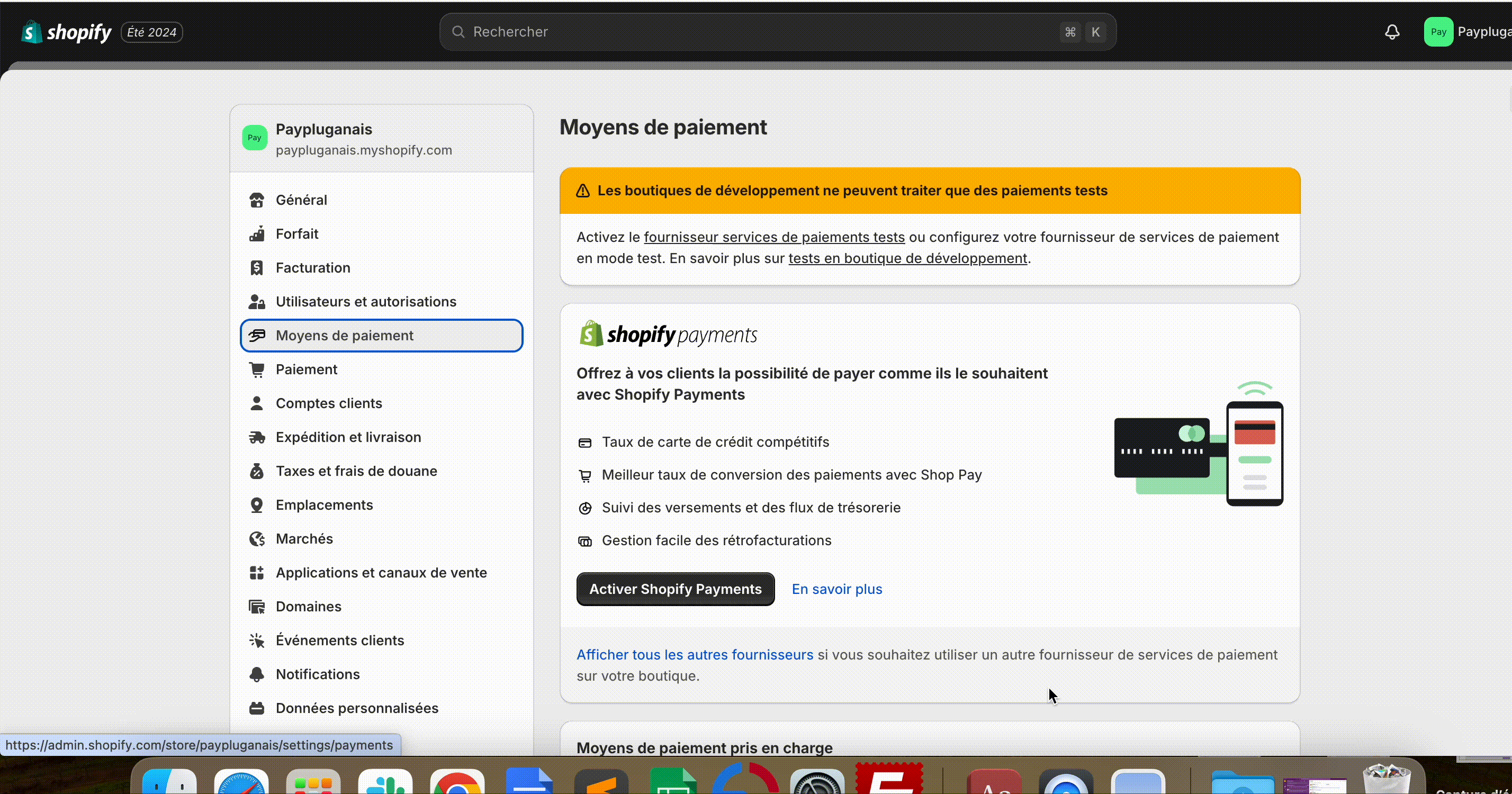Open the Launchpad icon in the dock
Screen dimensions: 1512x794
point(313,781)
